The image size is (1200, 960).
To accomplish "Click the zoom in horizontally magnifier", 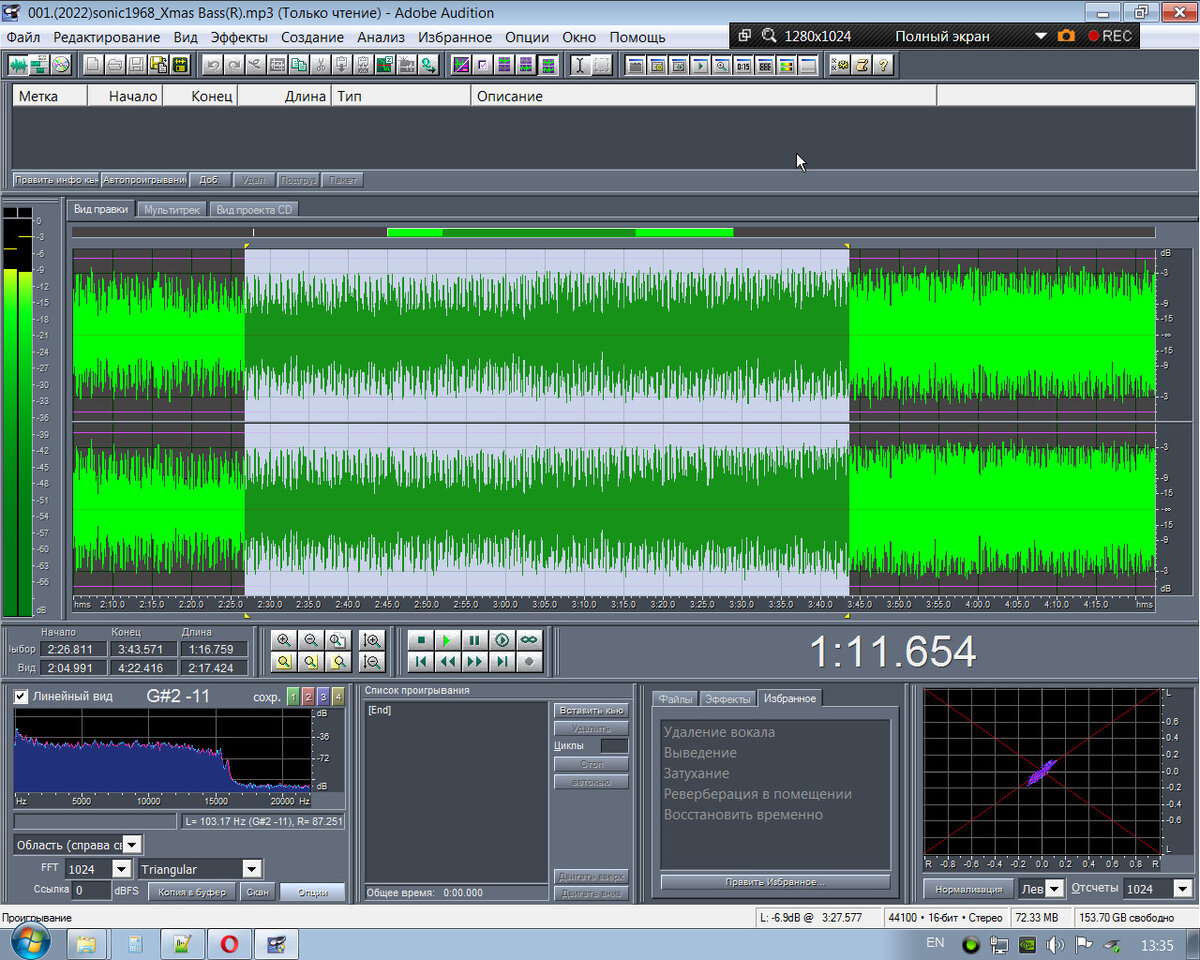I will tap(284, 640).
